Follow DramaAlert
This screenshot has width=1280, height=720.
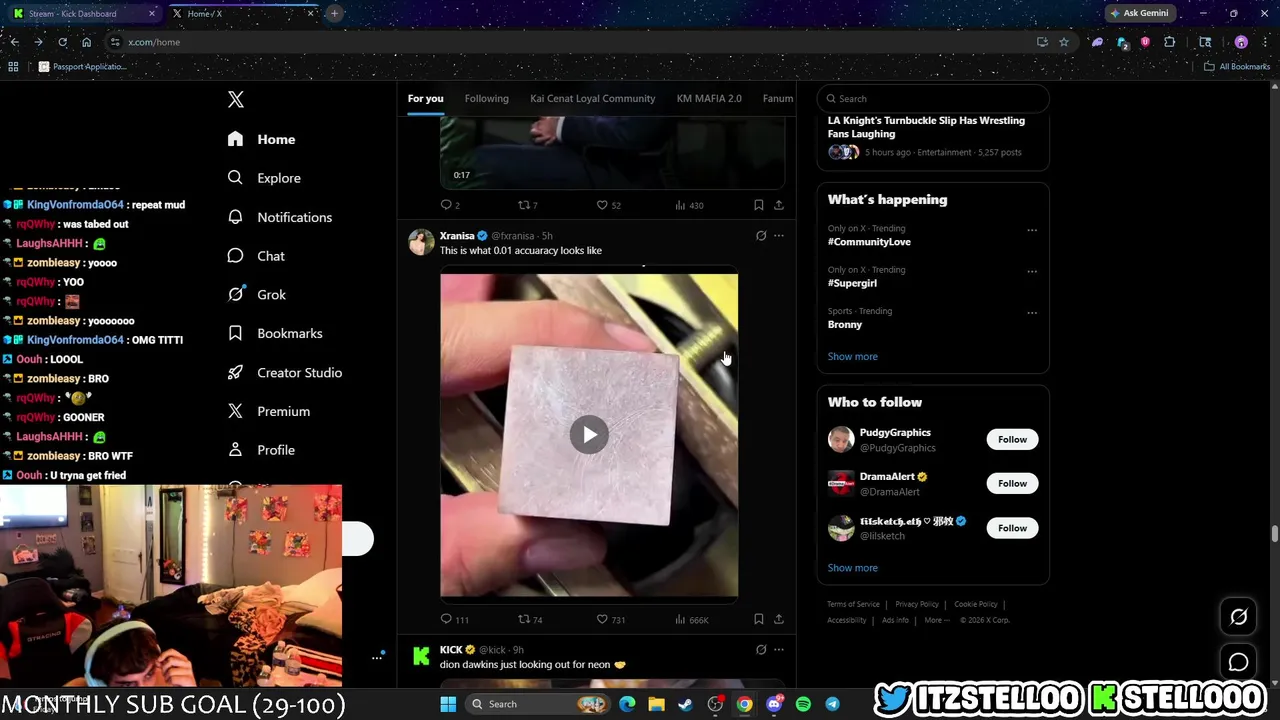tap(1012, 483)
